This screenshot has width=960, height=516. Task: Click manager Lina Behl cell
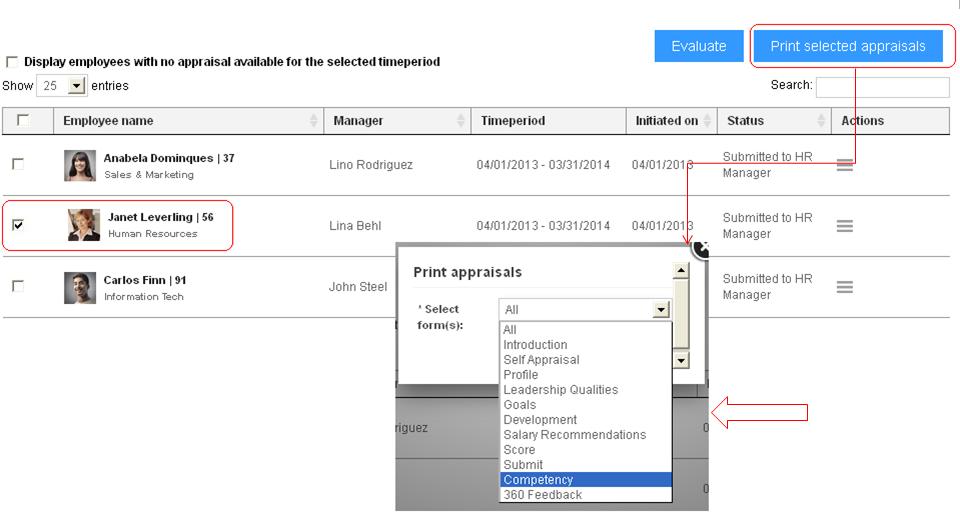pos(355,226)
